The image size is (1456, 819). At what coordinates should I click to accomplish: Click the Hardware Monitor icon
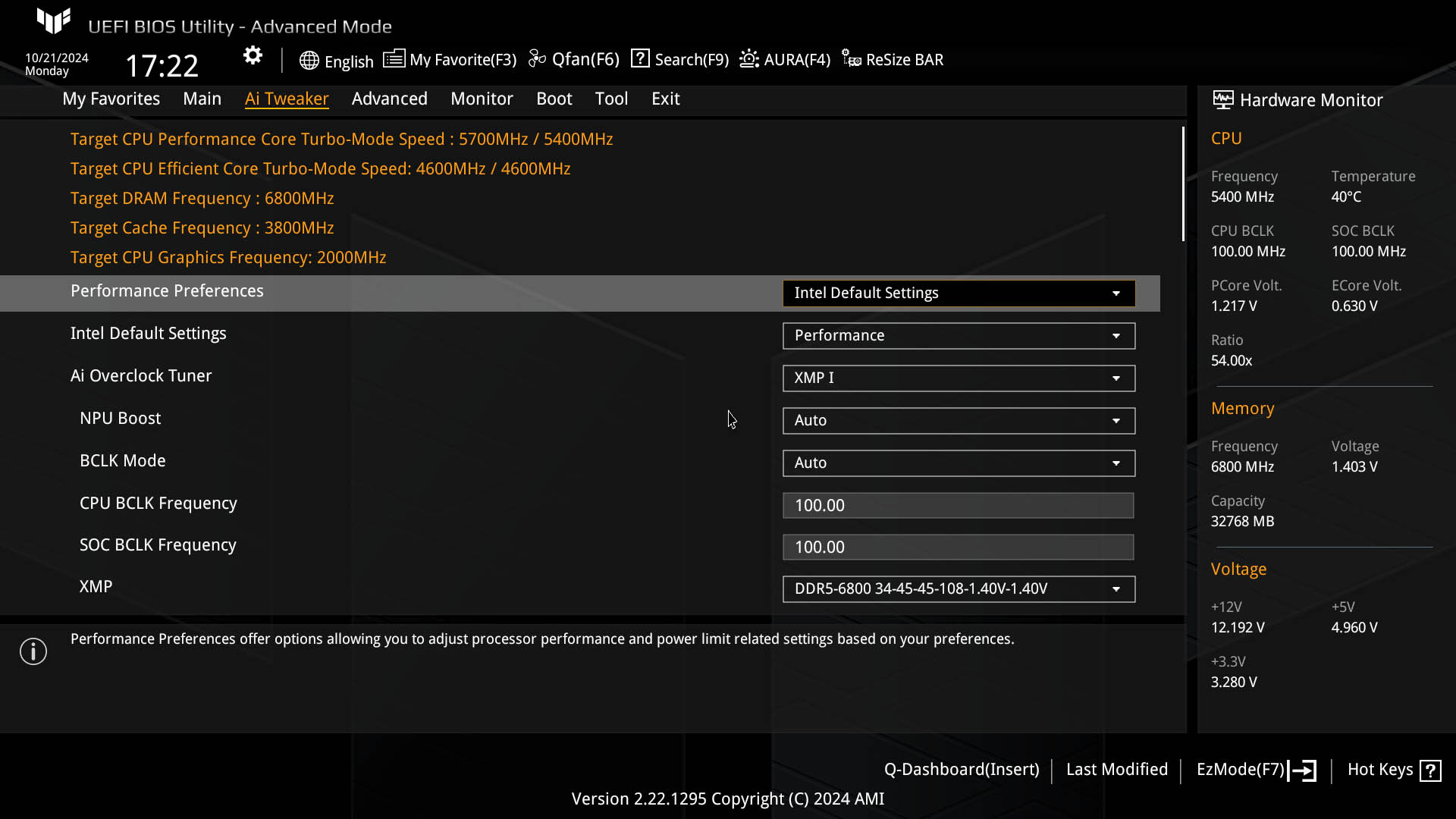coord(1223,99)
